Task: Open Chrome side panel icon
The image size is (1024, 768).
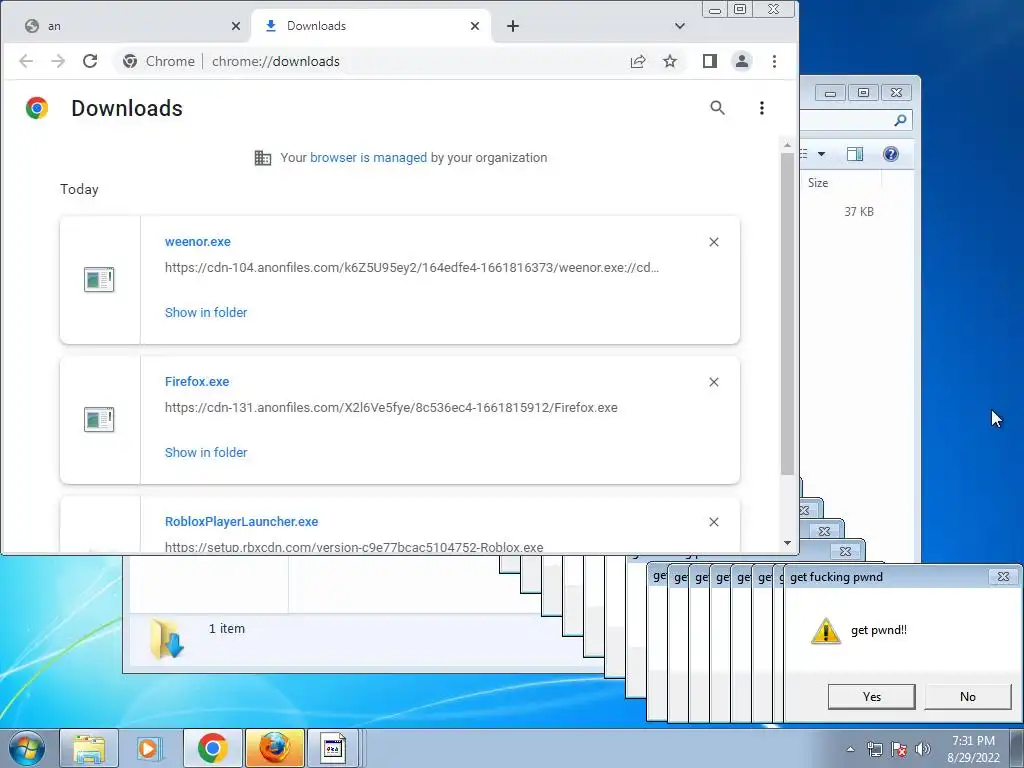Action: [710, 61]
